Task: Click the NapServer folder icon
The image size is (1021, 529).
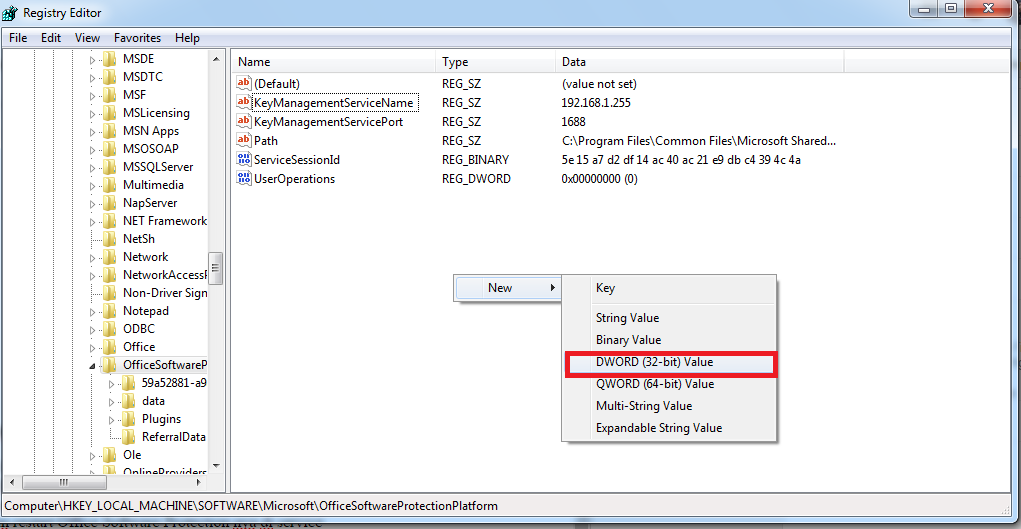Action: [109, 203]
